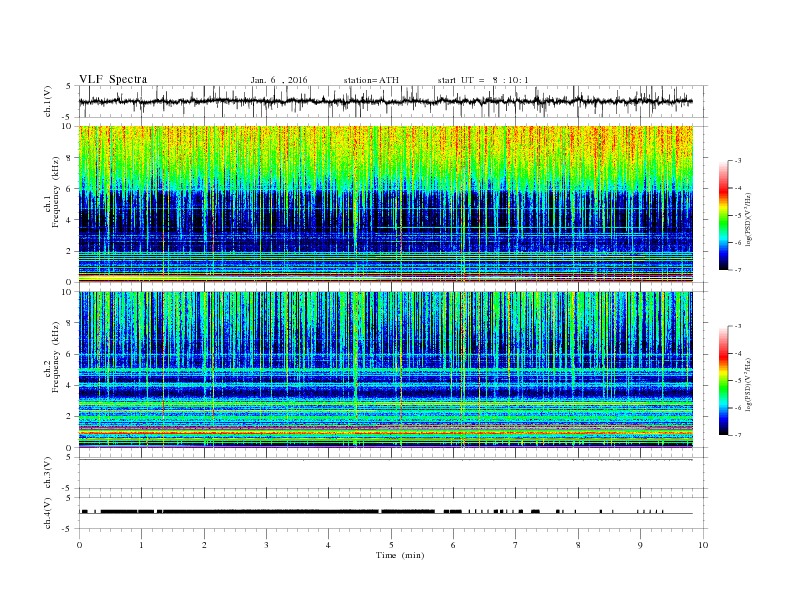792x612 pixels.
Task: Click time axis tick label "10"
Action: pyautogui.click(x=703, y=545)
